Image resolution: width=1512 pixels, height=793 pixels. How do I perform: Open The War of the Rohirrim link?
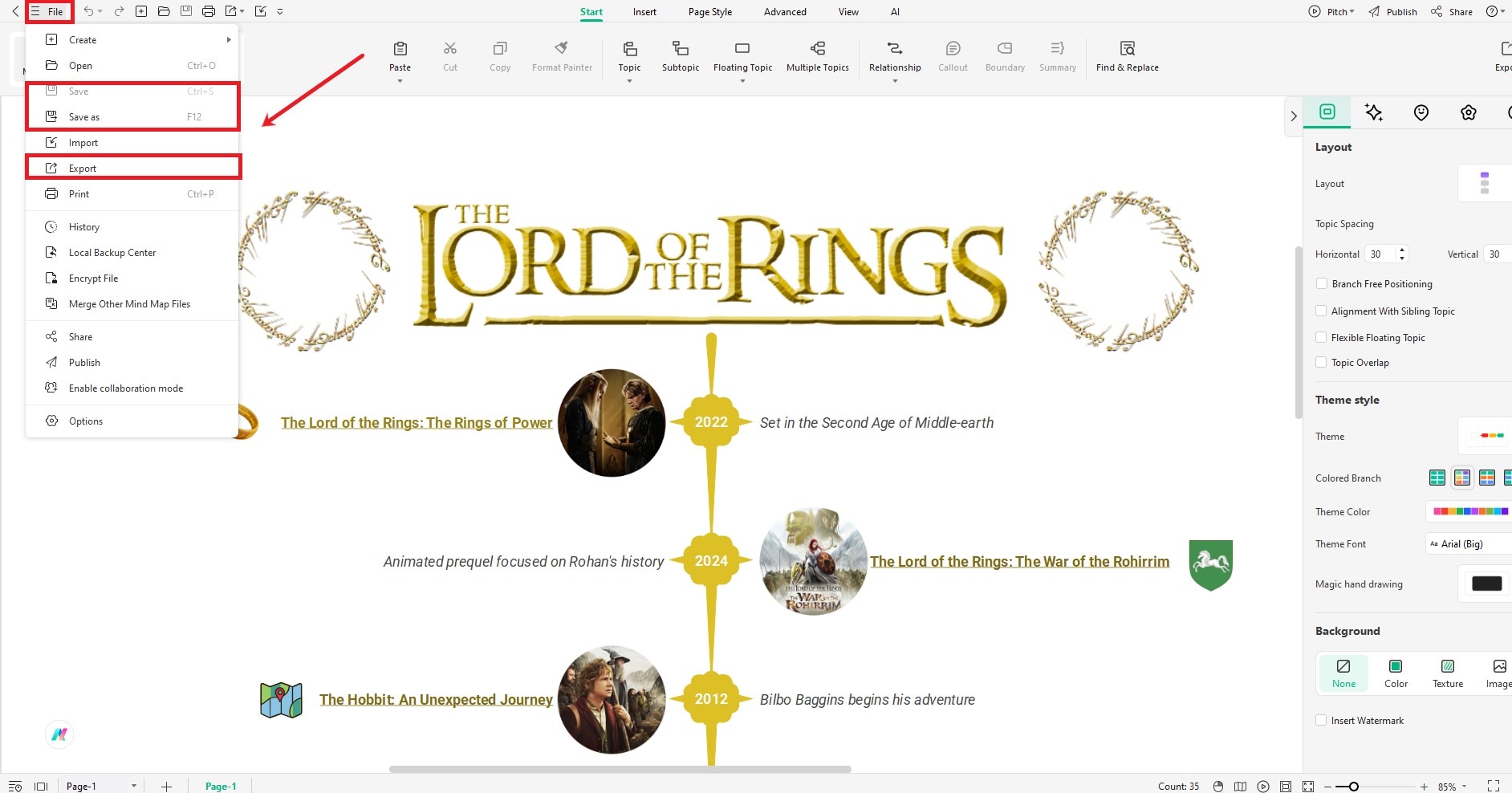[1019, 561]
